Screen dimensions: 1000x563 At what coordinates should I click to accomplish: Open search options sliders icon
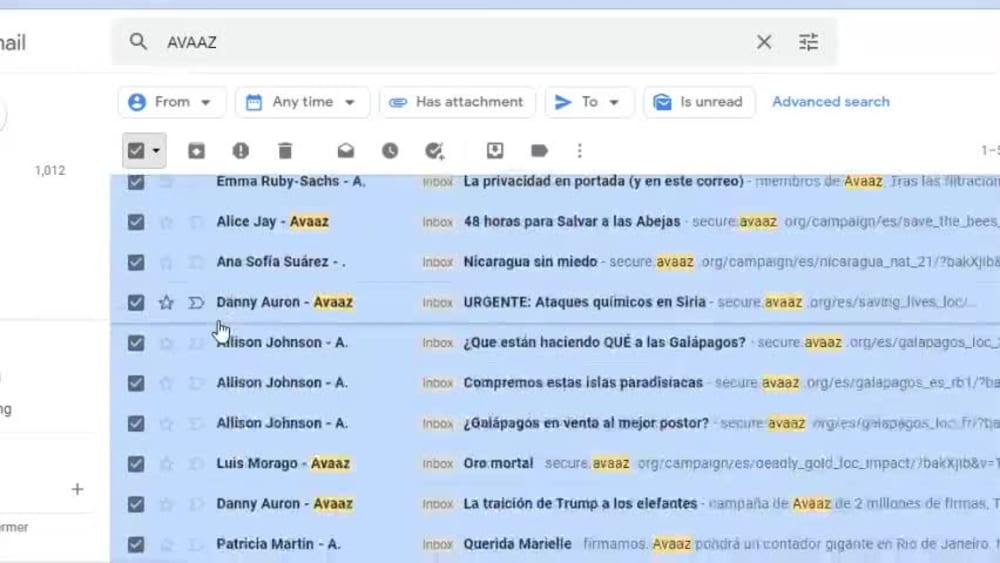pos(808,42)
